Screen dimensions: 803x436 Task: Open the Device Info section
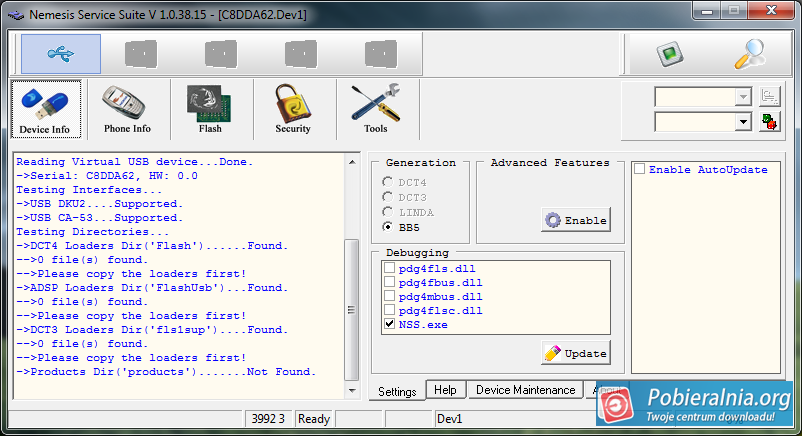click(x=46, y=109)
